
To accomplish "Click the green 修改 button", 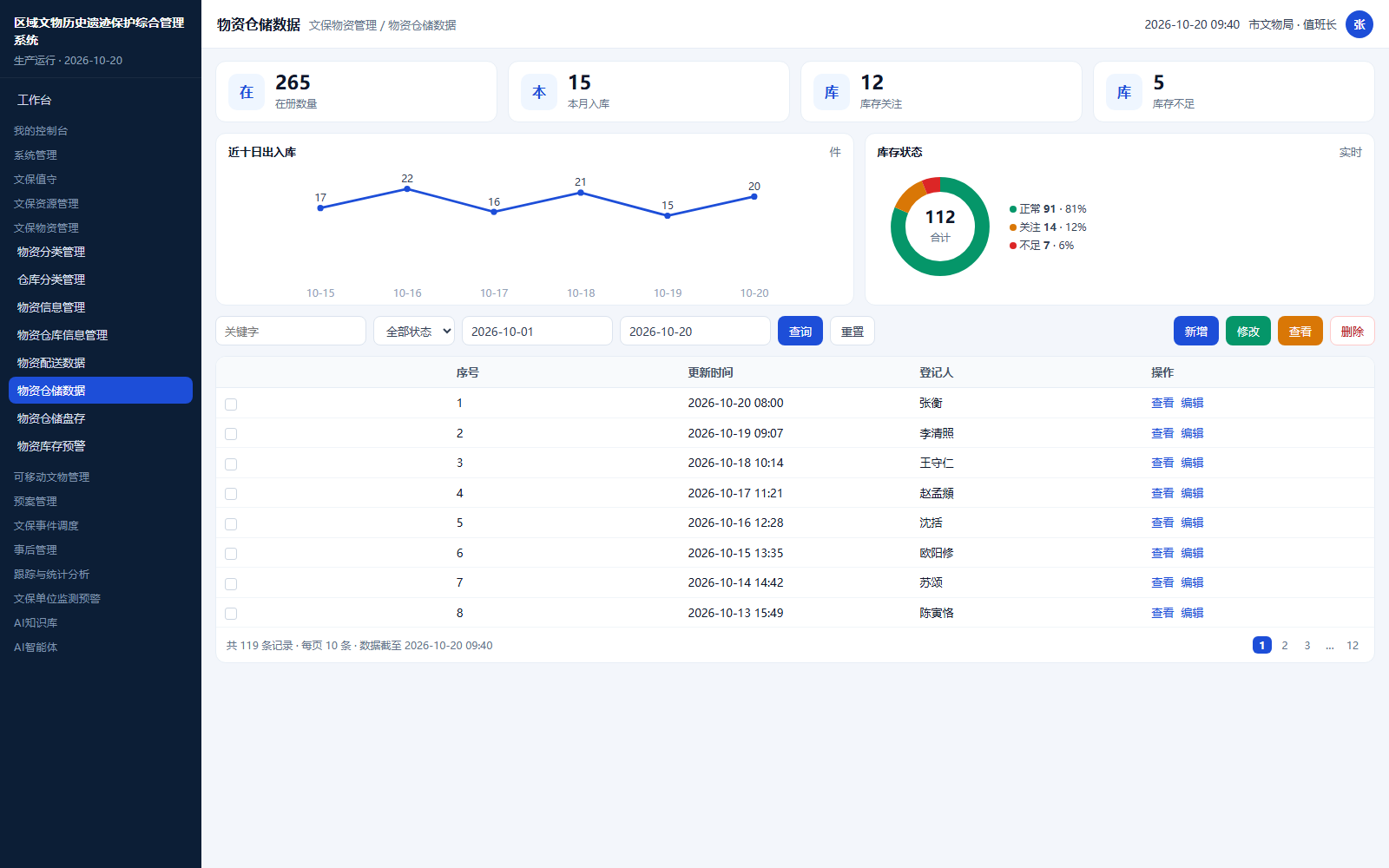I will [1248, 331].
